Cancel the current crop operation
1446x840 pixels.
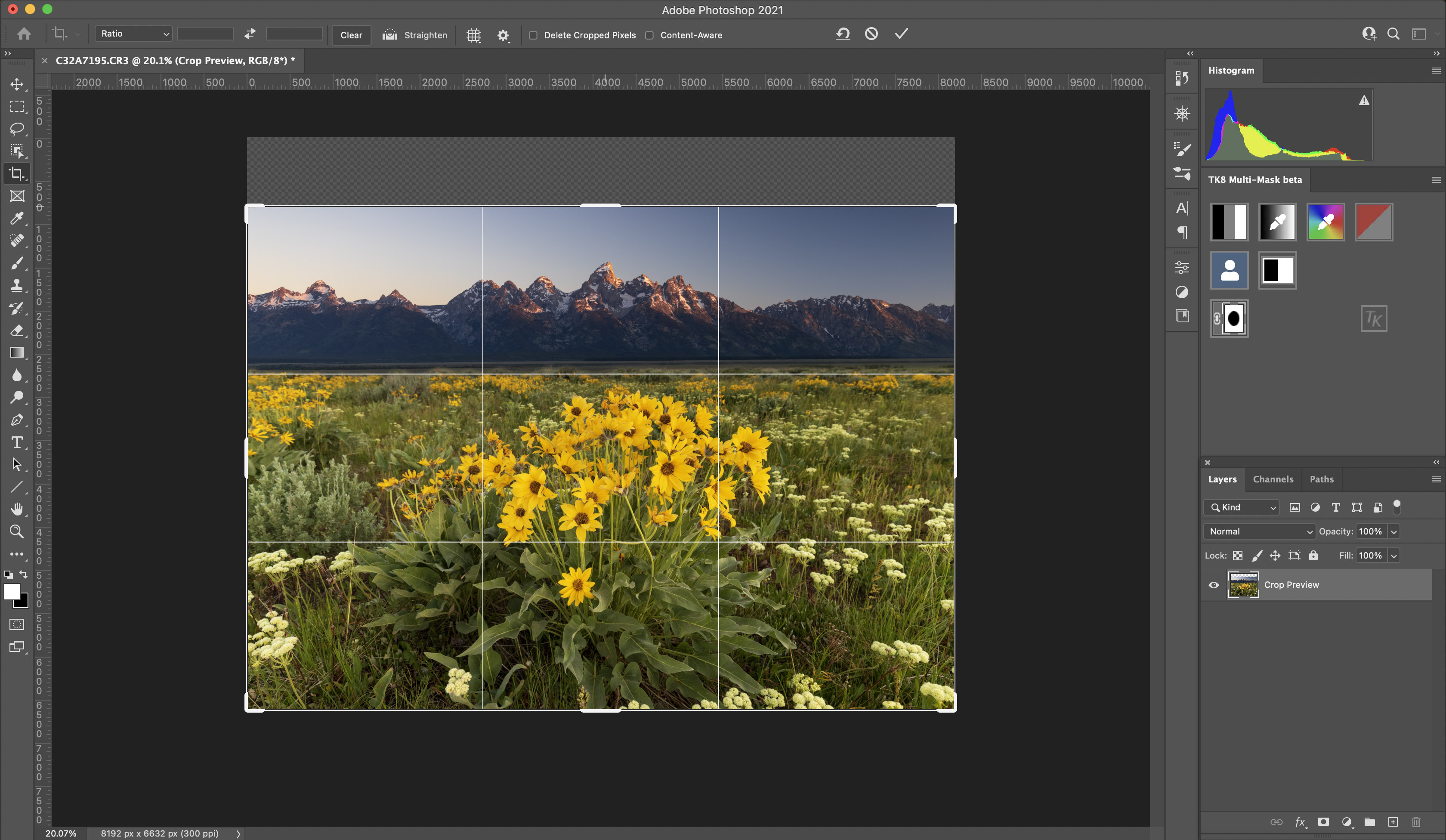coord(871,34)
